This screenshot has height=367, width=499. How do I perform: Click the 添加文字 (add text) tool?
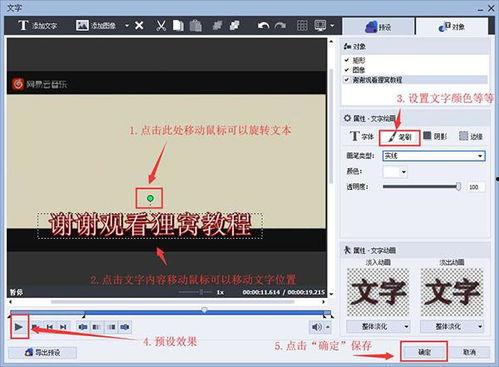coord(37,25)
